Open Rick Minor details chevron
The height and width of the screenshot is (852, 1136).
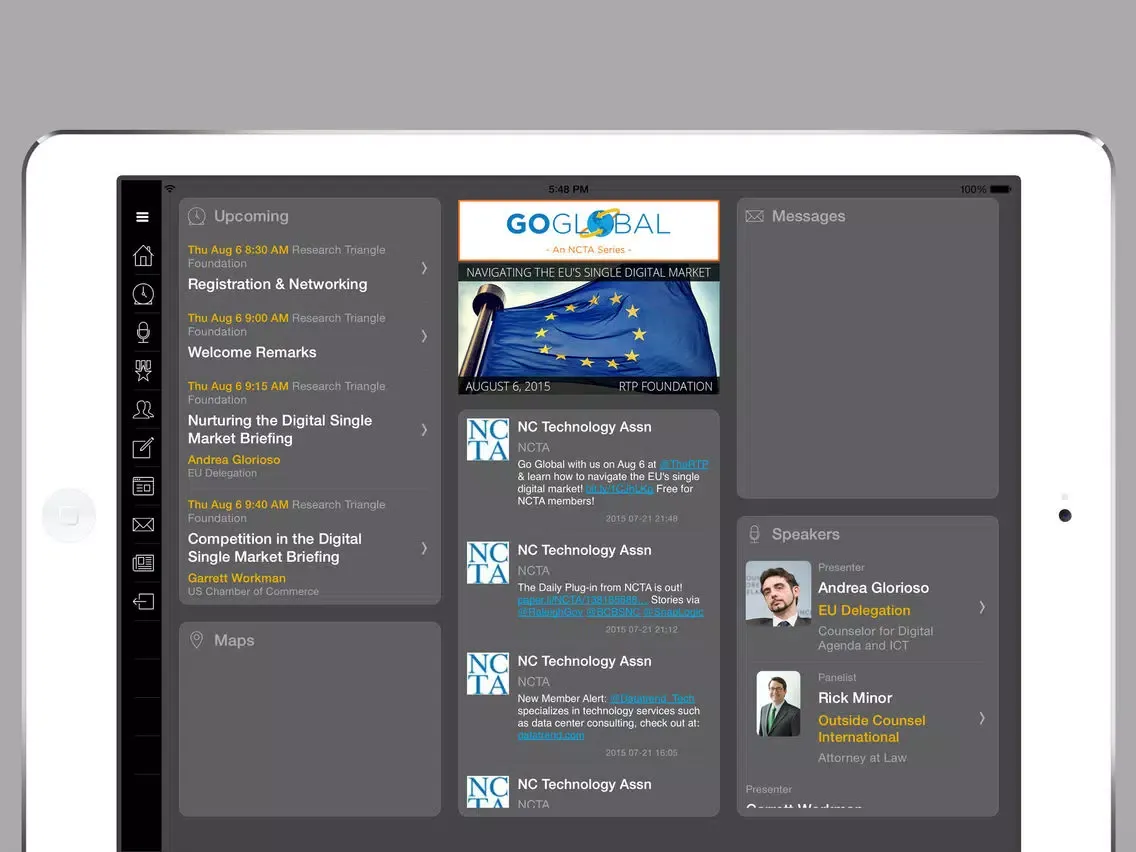point(982,718)
